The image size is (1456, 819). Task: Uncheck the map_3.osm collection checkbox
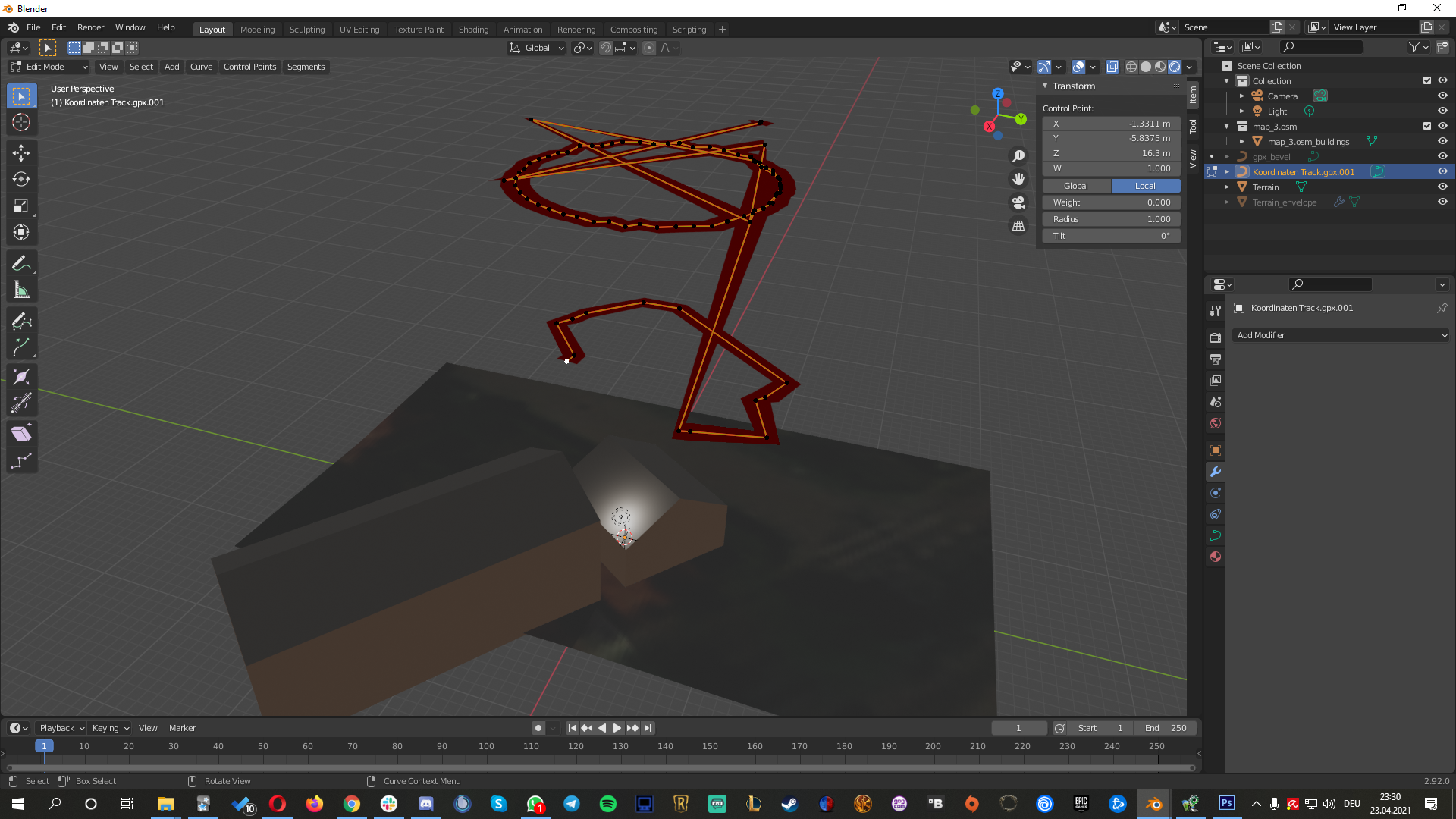pos(1426,126)
